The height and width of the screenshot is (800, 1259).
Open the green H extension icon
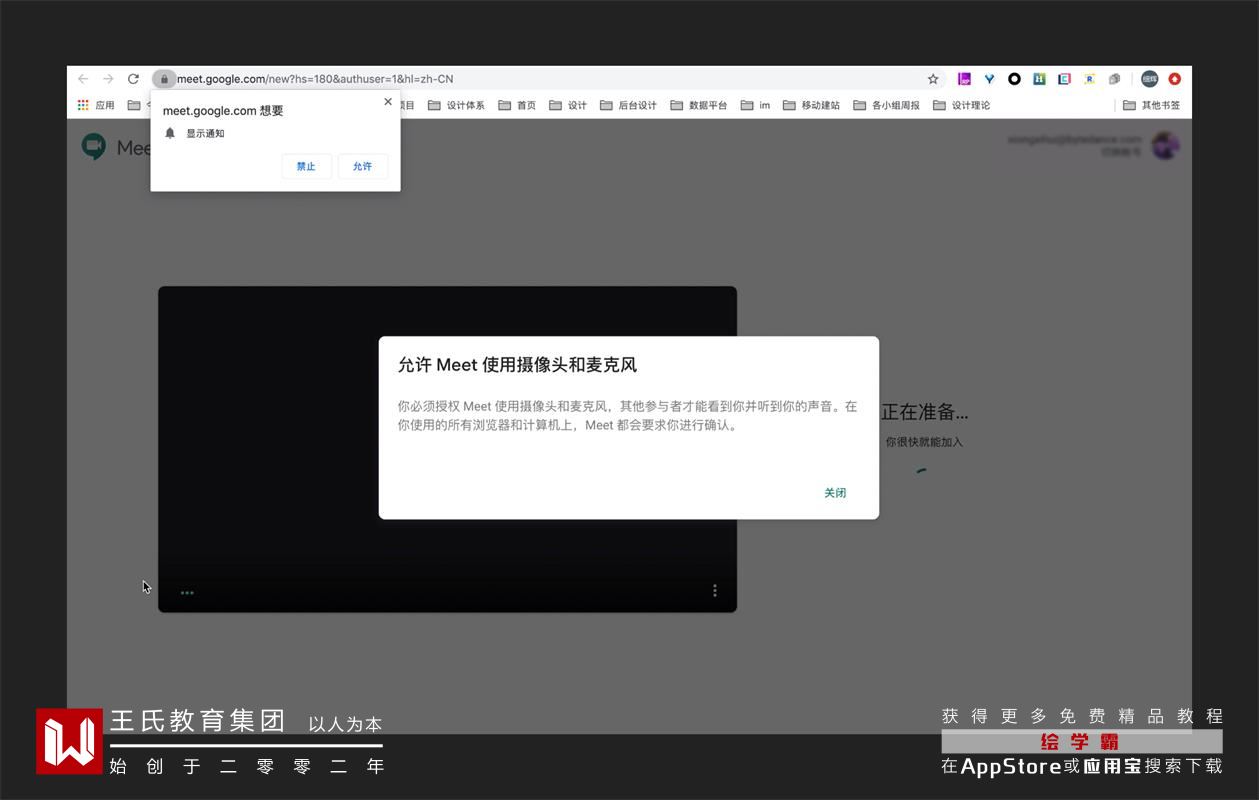1039,79
